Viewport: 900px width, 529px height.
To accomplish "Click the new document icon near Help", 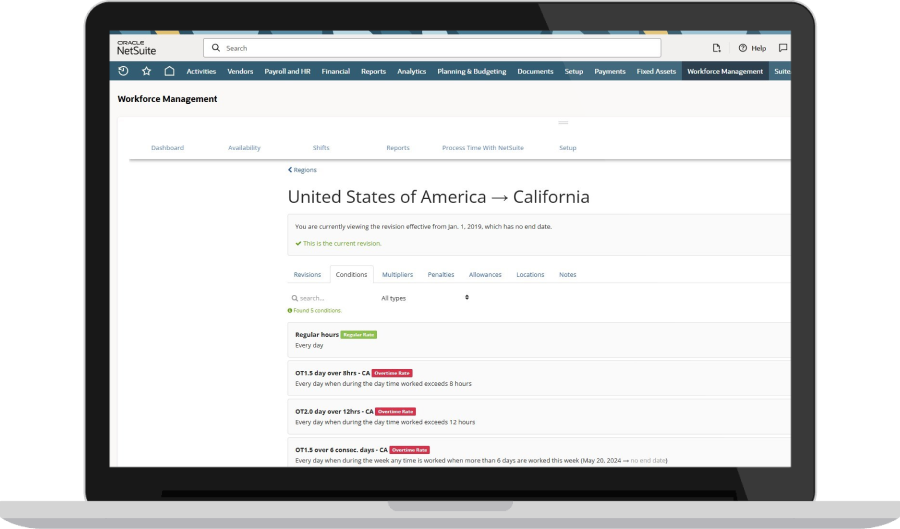I will [716, 48].
